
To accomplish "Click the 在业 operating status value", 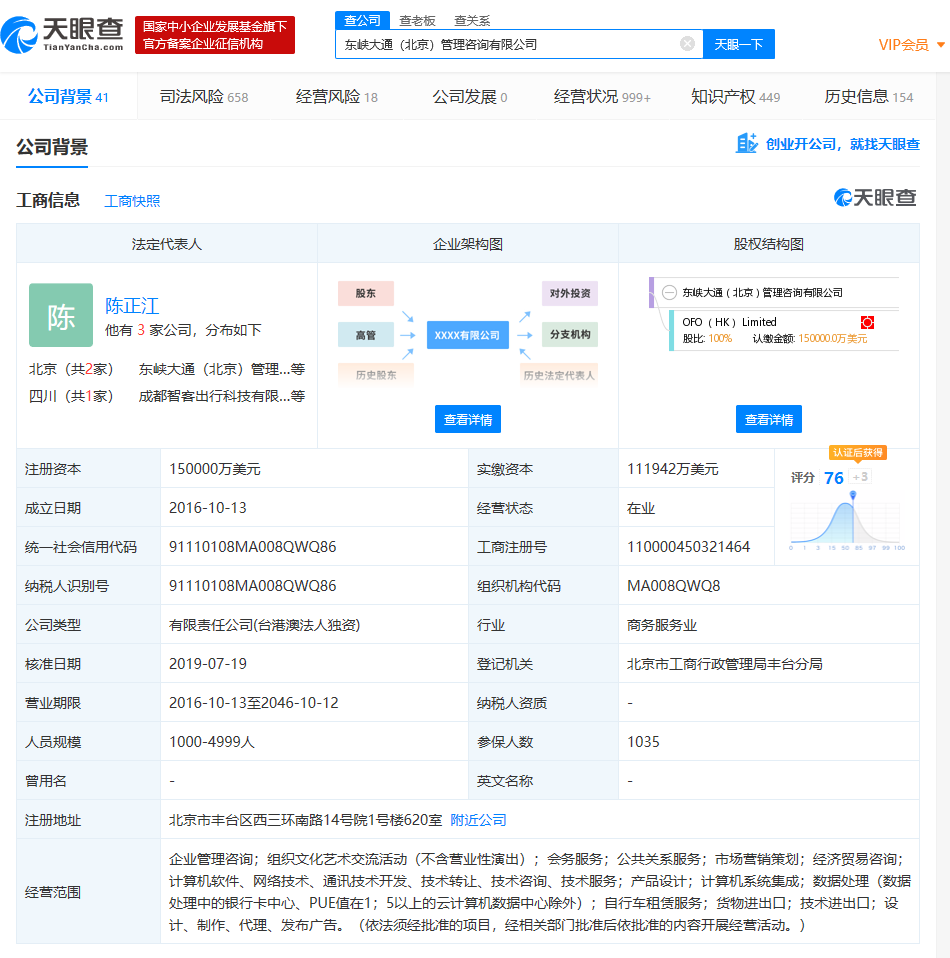I will pyautogui.click(x=641, y=508).
